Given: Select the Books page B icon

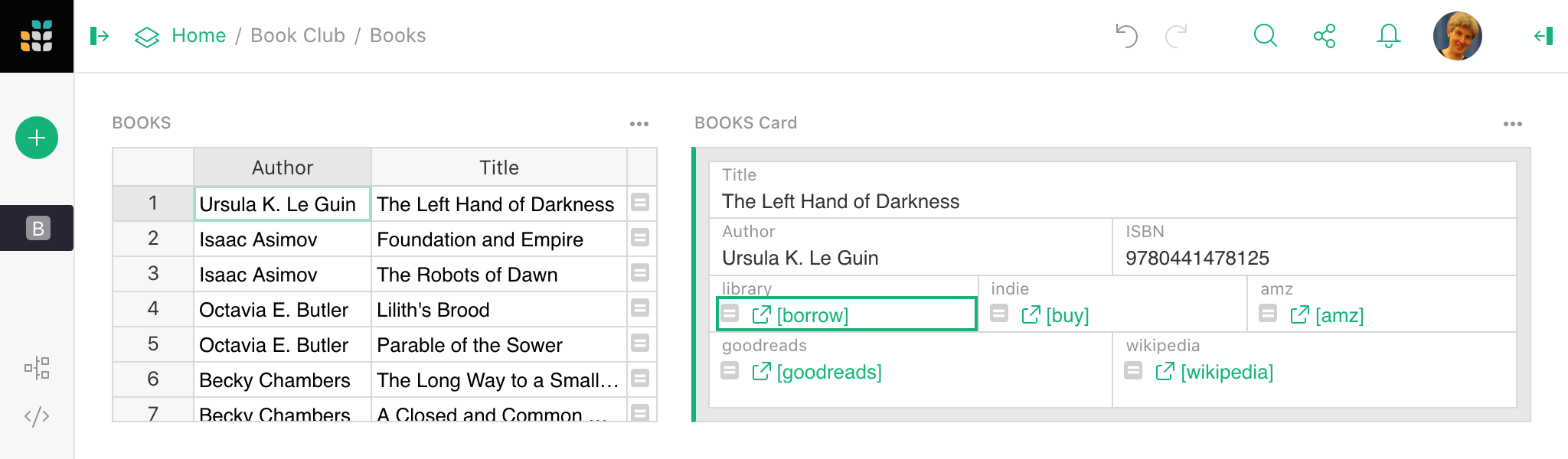Looking at the screenshot, I should tap(38, 228).
